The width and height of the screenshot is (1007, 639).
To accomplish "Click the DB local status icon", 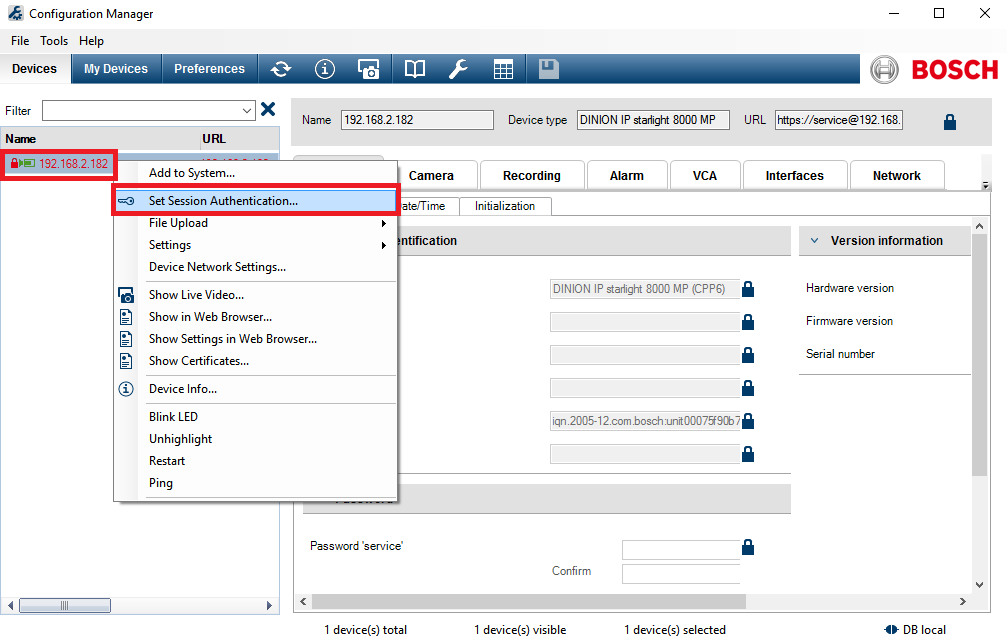I will [x=891, y=629].
